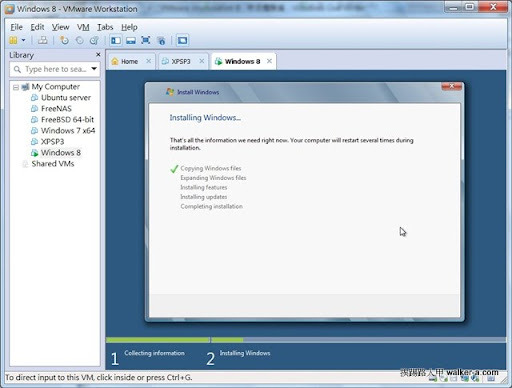Click the installation progress bar
The width and height of the screenshot is (512, 388).
306,340
